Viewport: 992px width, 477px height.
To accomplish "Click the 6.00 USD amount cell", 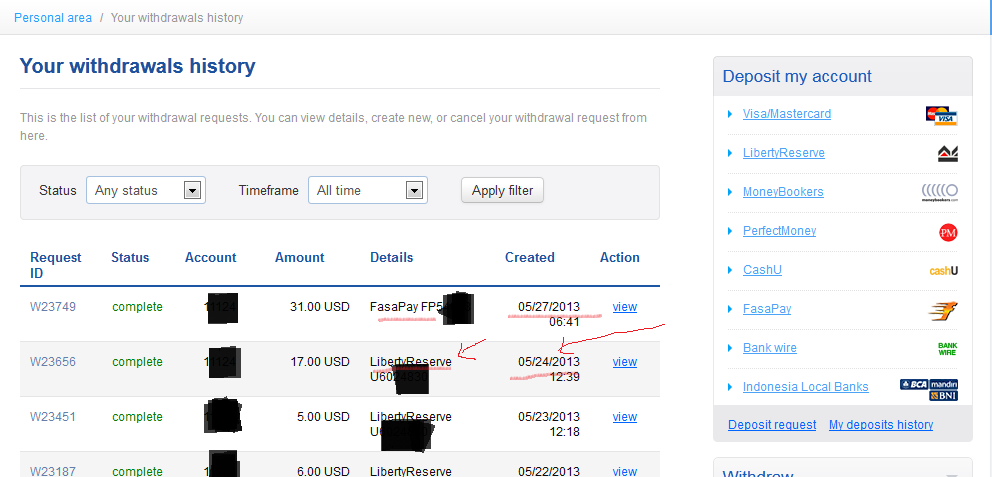I will [x=324, y=471].
